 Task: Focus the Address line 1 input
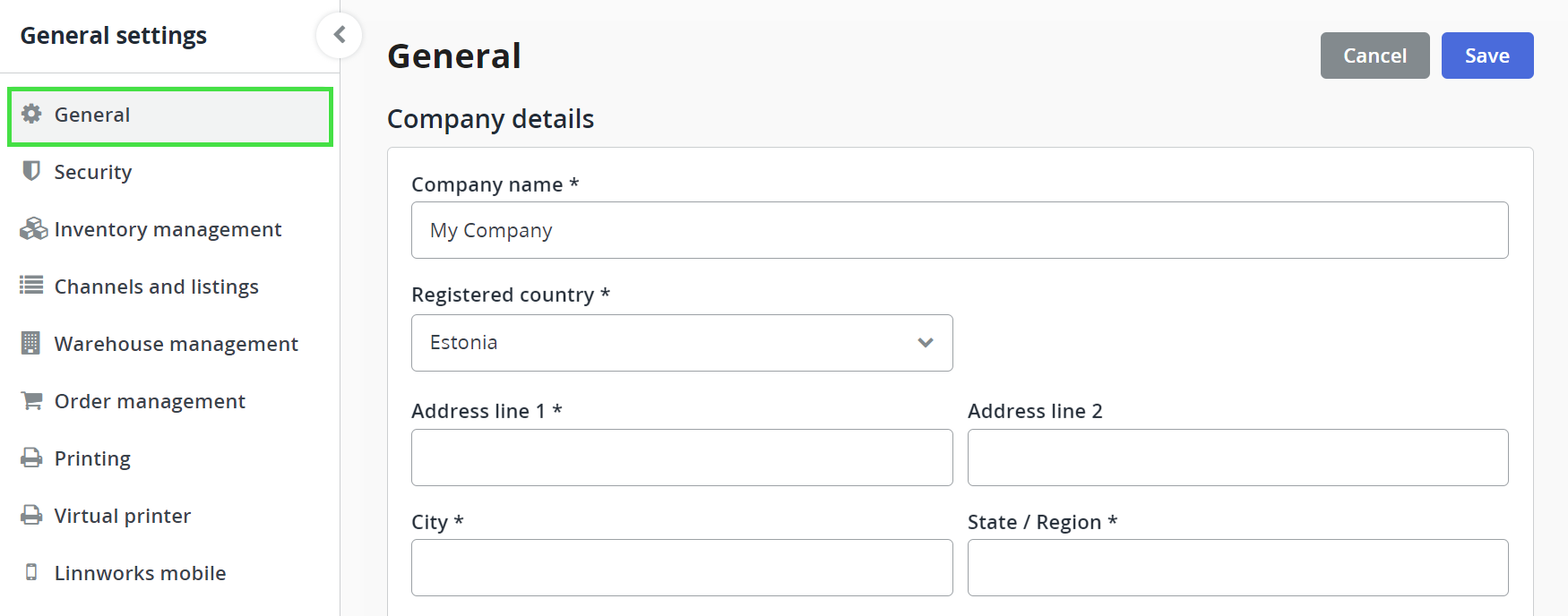(x=681, y=458)
